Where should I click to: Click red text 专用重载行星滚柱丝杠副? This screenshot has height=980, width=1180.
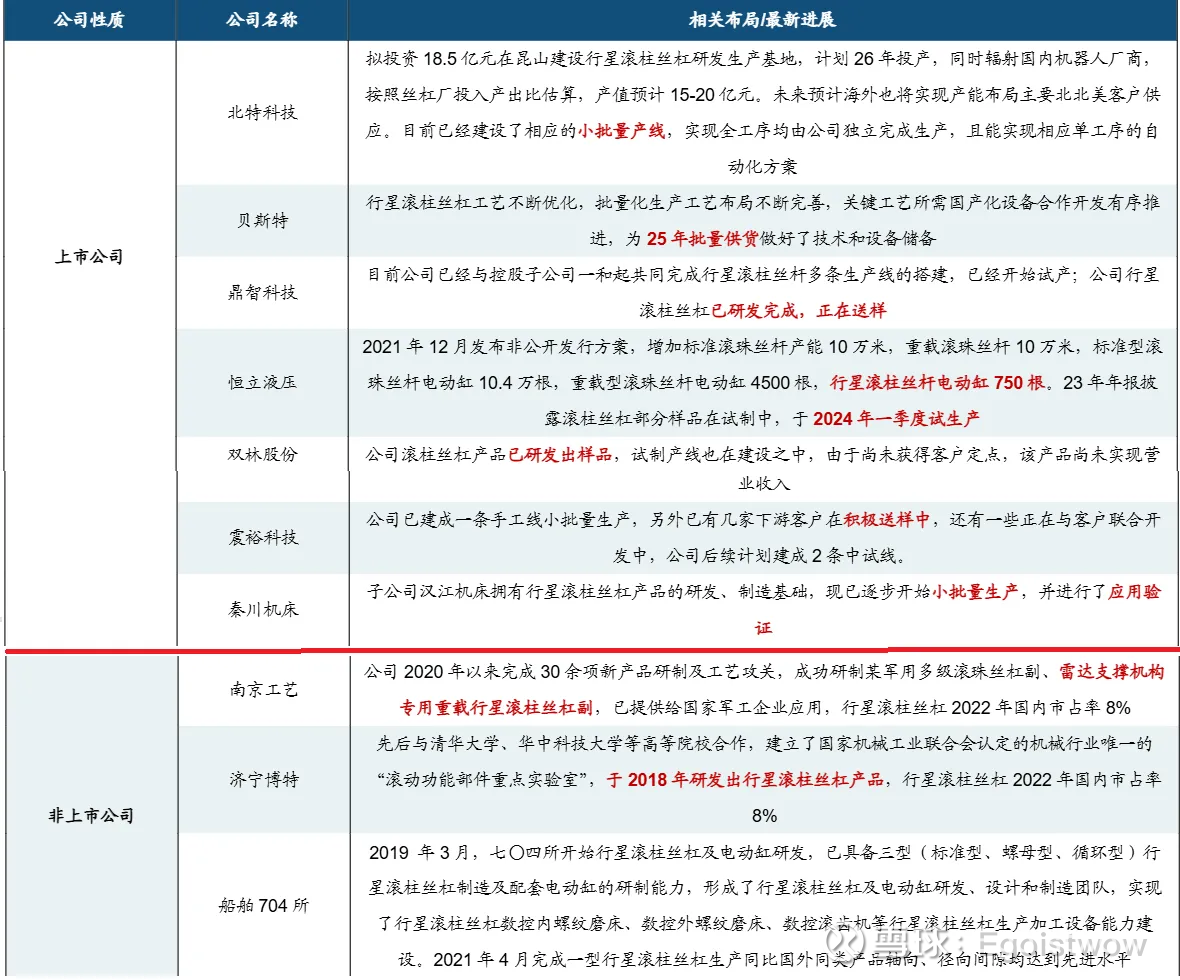[x=496, y=708]
